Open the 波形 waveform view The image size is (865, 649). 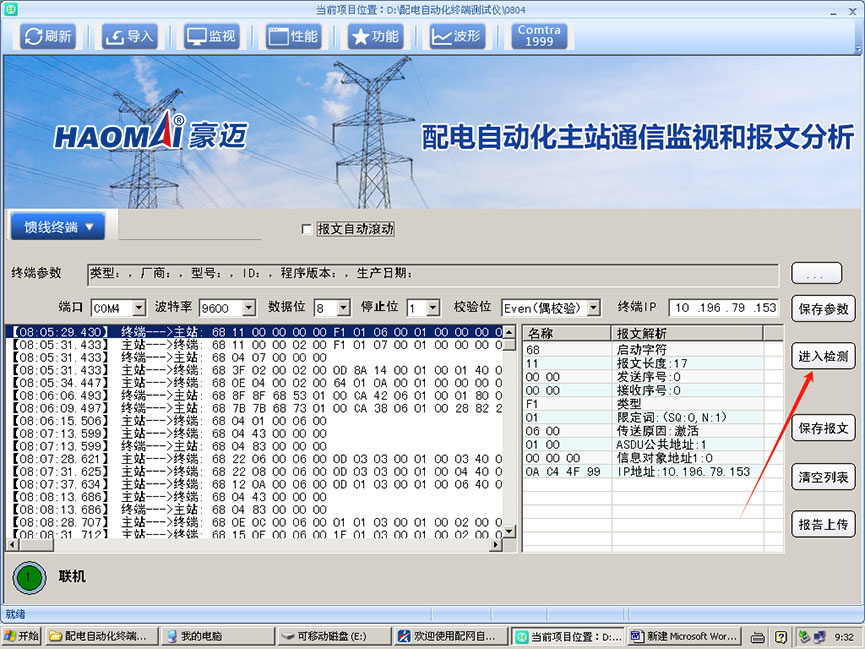pyautogui.click(x=456, y=37)
